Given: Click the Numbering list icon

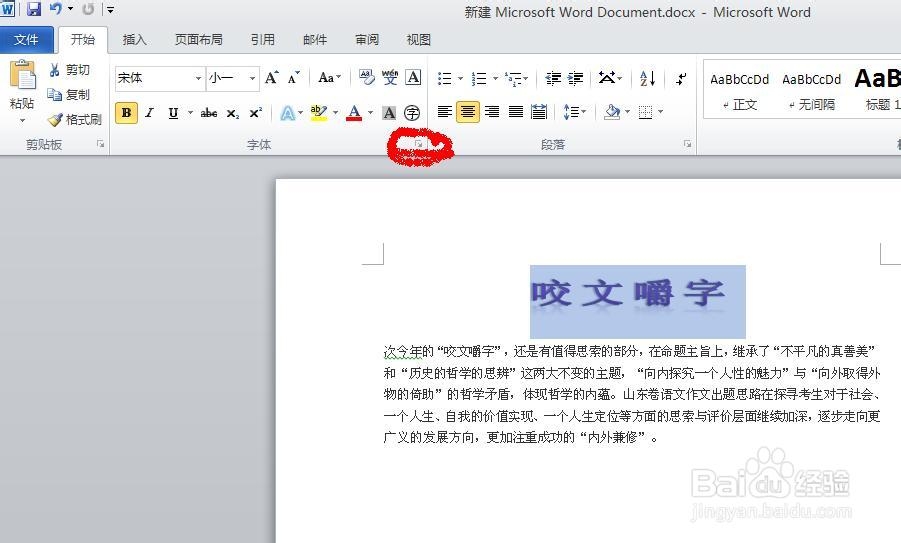Looking at the screenshot, I should pyautogui.click(x=479, y=78).
